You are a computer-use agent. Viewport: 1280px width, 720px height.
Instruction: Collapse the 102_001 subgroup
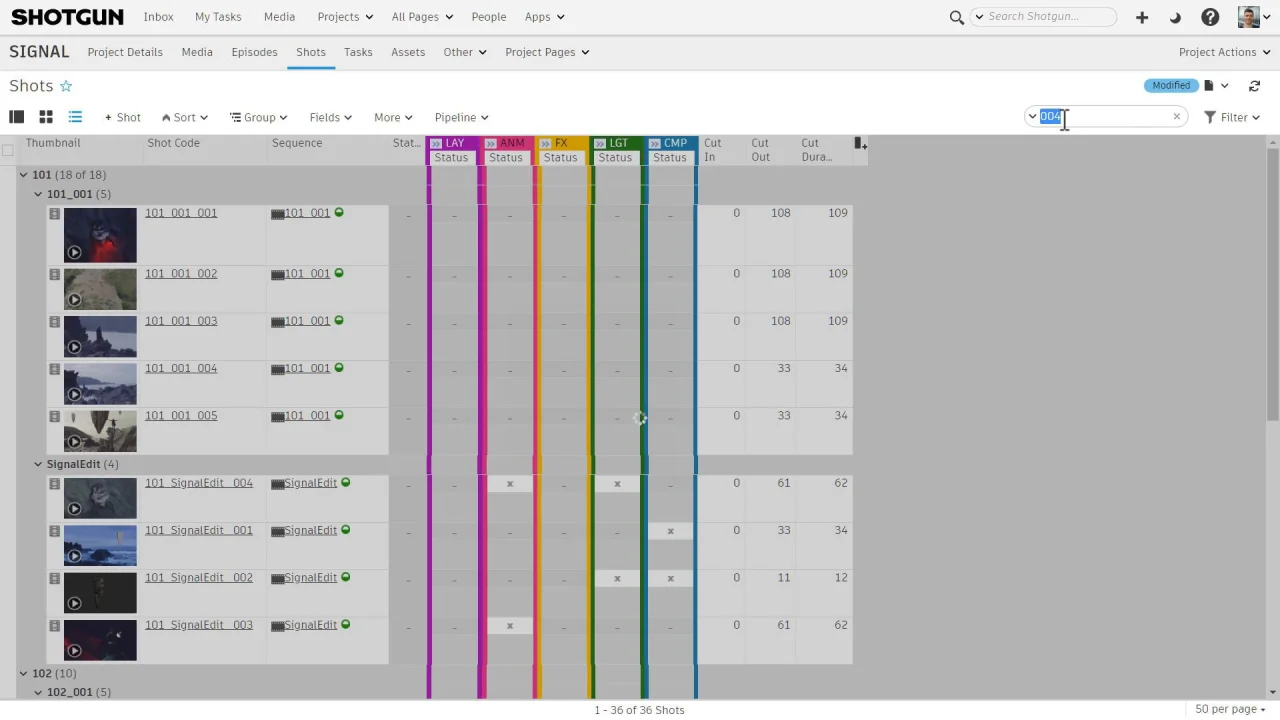[38, 692]
